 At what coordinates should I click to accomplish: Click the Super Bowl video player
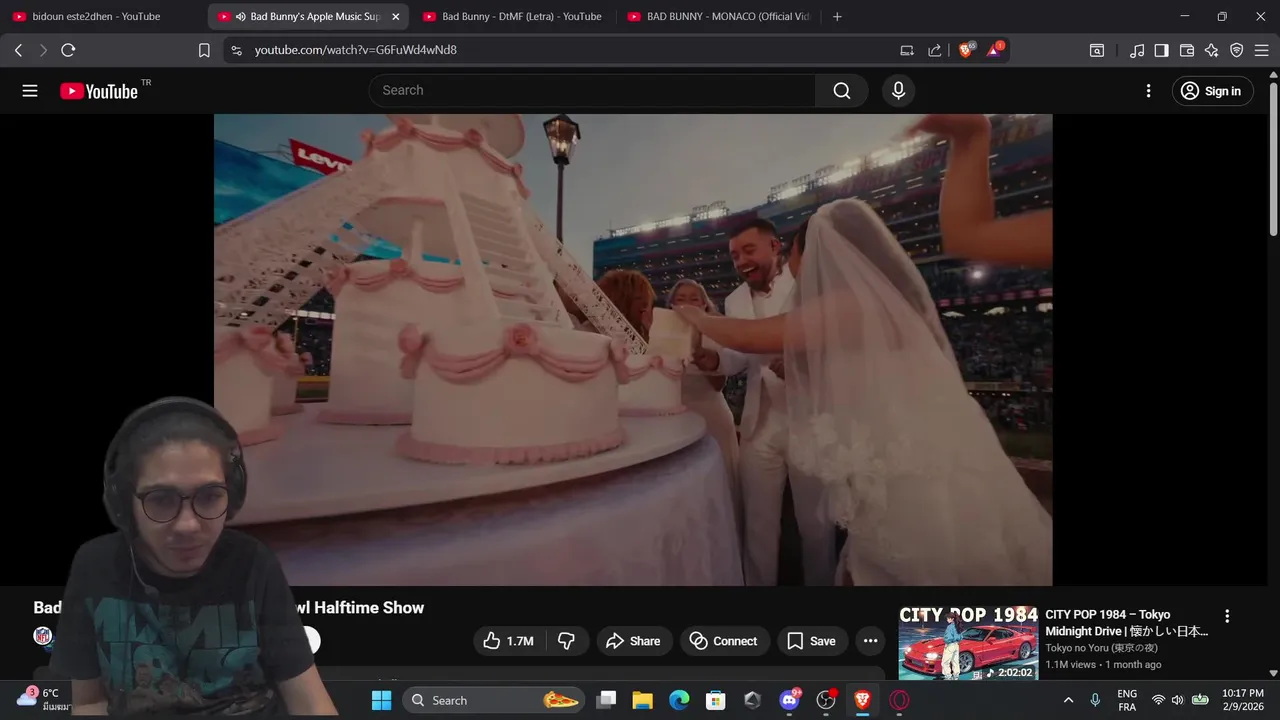tap(633, 349)
